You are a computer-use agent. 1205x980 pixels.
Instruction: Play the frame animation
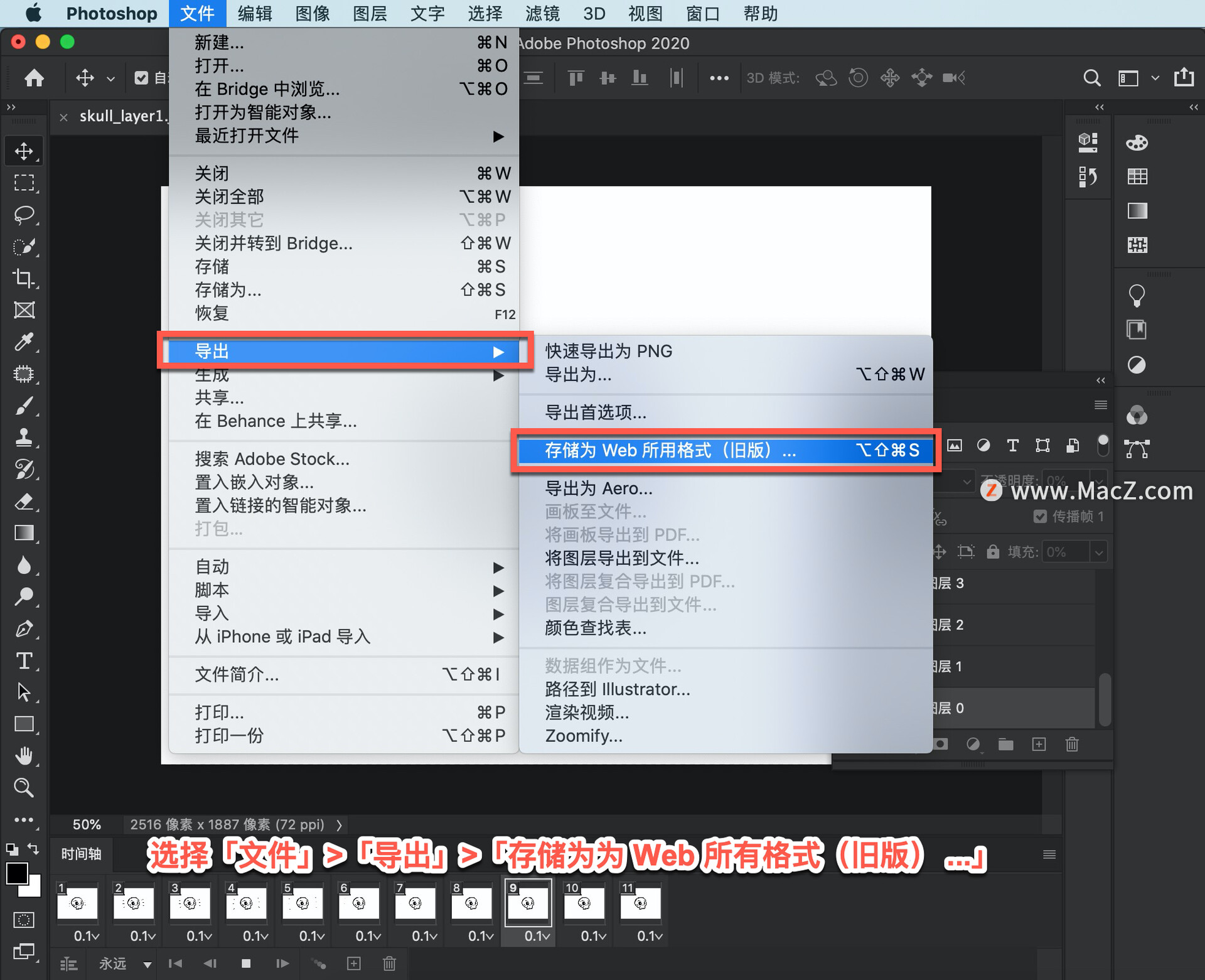[x=282, y=964]
